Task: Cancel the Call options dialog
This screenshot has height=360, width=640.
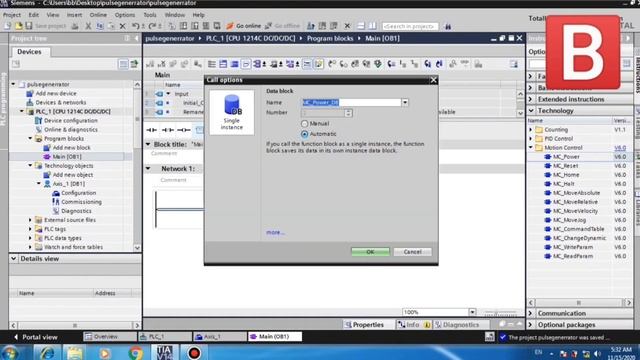Action: pos(412,252)
